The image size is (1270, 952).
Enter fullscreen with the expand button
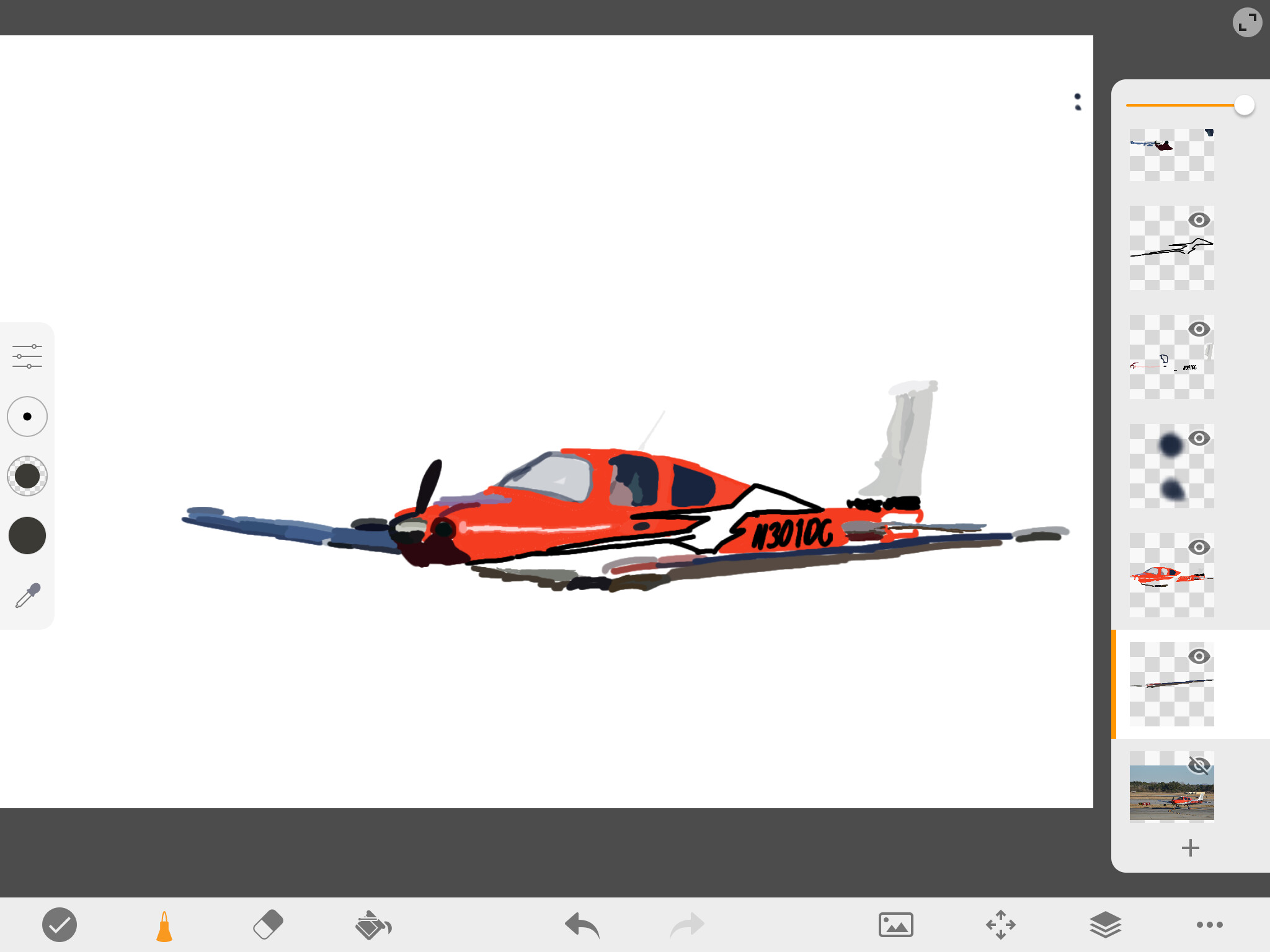coord(1247,23)
